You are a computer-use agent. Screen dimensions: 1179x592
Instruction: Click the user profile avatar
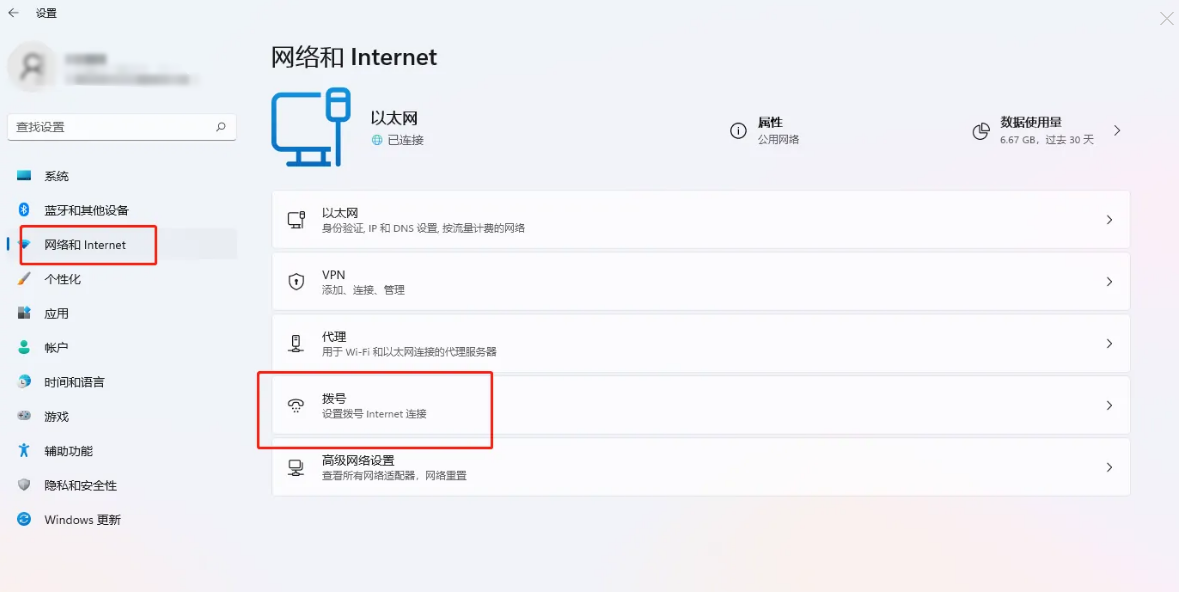[32, 67]
